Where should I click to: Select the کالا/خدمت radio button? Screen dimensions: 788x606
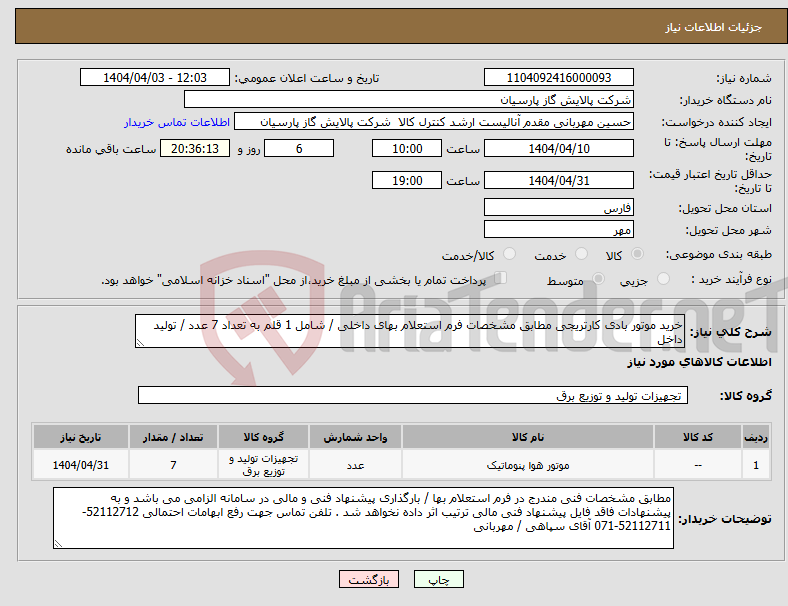click(x=510, y=254)
